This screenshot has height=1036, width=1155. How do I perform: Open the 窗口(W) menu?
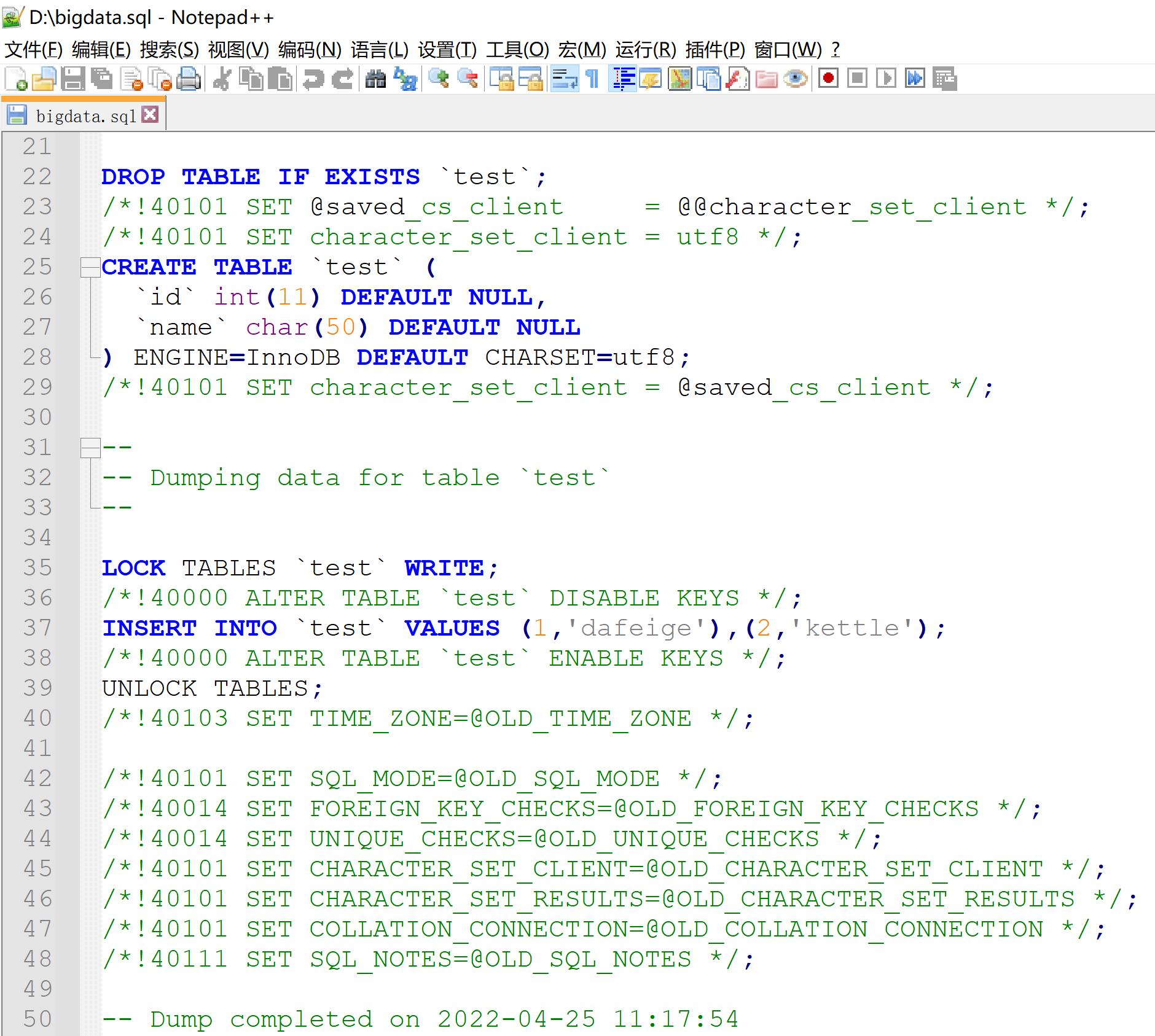tap(788, 50)
